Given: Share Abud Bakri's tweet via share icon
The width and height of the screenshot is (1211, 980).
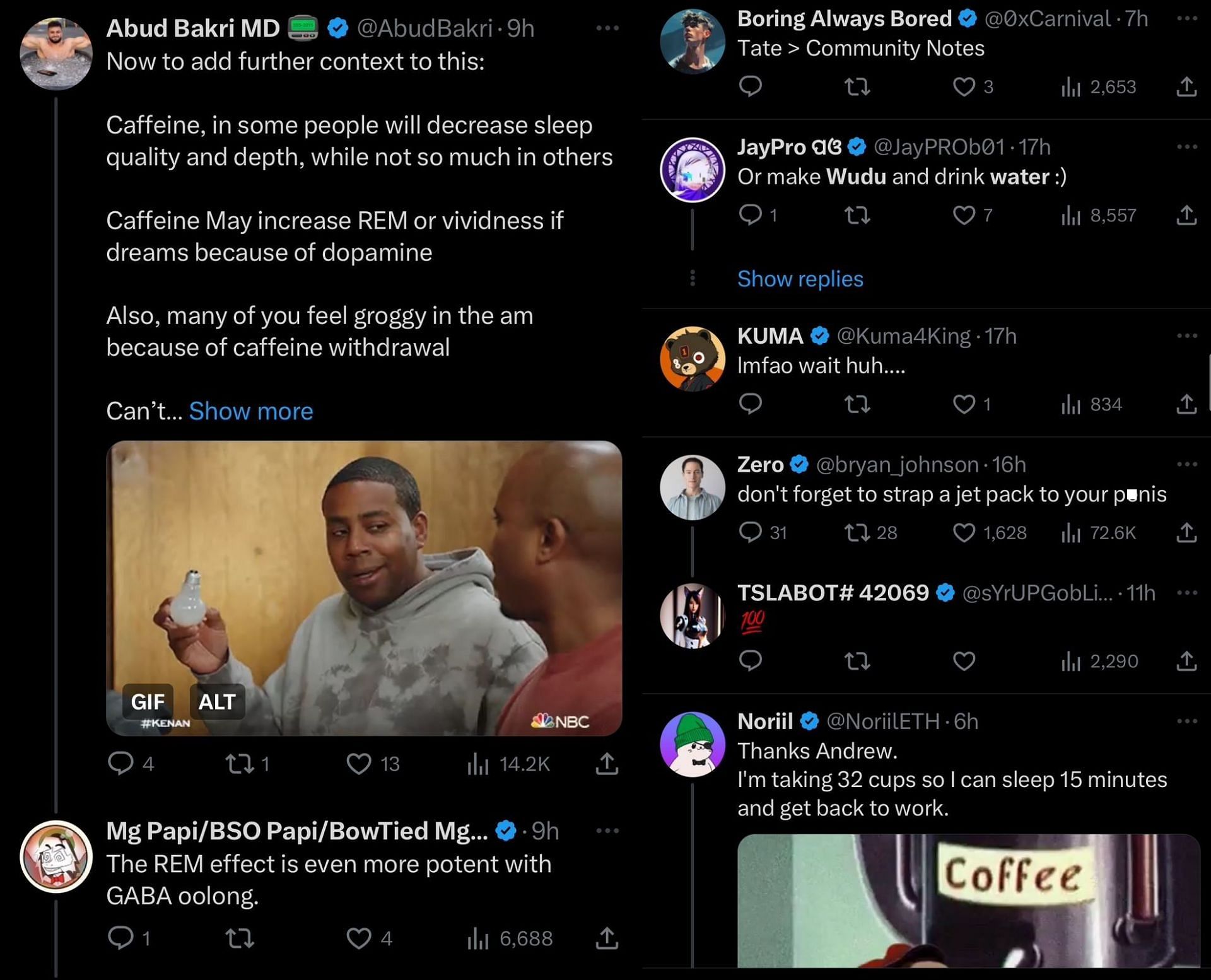Looking at the screenshot, I should (606, 764).
